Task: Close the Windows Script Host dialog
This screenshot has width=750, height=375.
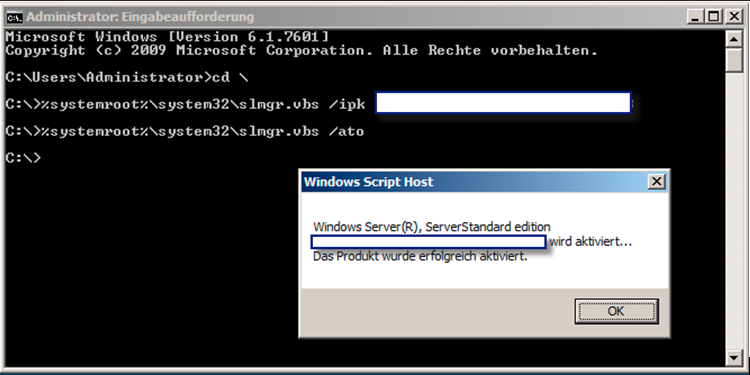Action: pyautogui.click(x=657, y=182)
